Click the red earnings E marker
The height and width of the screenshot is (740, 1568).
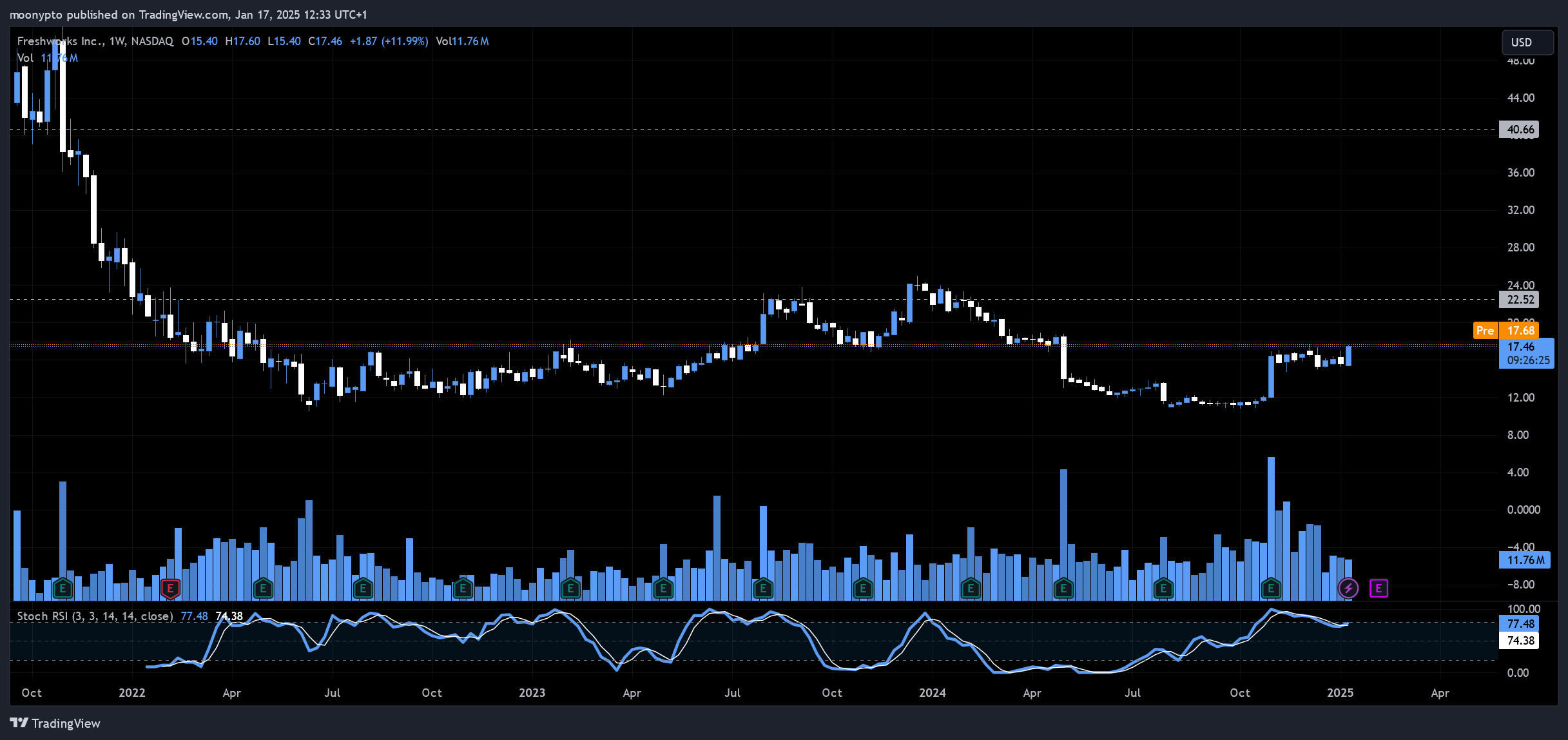point(170,588)
